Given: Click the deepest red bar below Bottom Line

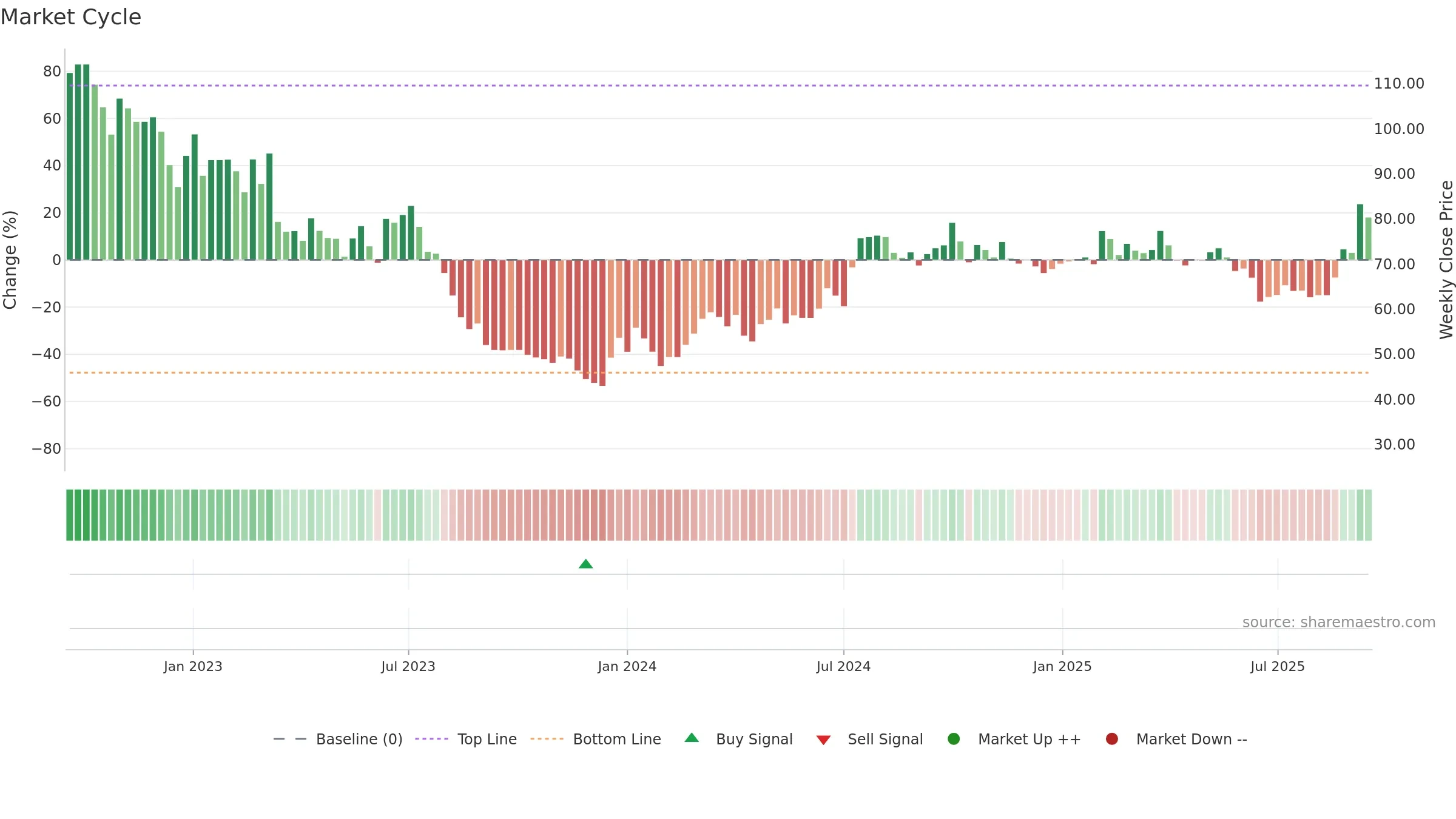Looking at the screenshot, I should 602,323.
